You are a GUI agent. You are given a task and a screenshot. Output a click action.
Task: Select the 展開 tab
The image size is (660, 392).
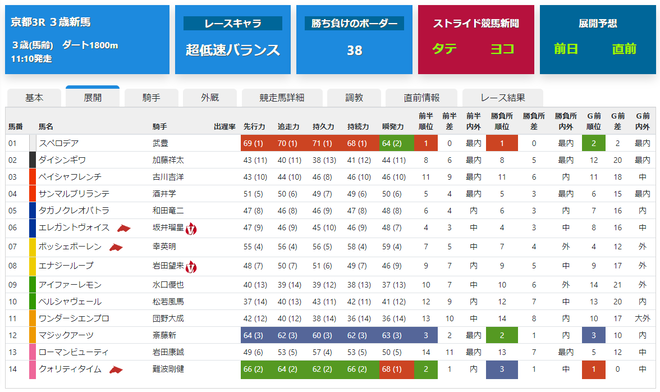coord(93,97)
